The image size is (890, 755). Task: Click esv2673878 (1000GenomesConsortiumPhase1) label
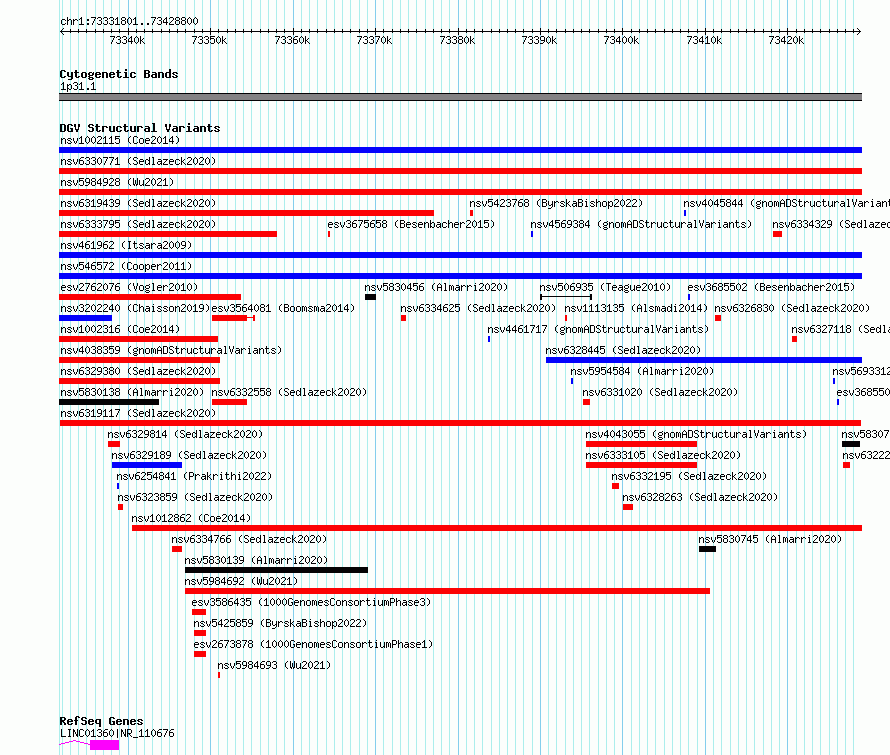coord(313,644)
